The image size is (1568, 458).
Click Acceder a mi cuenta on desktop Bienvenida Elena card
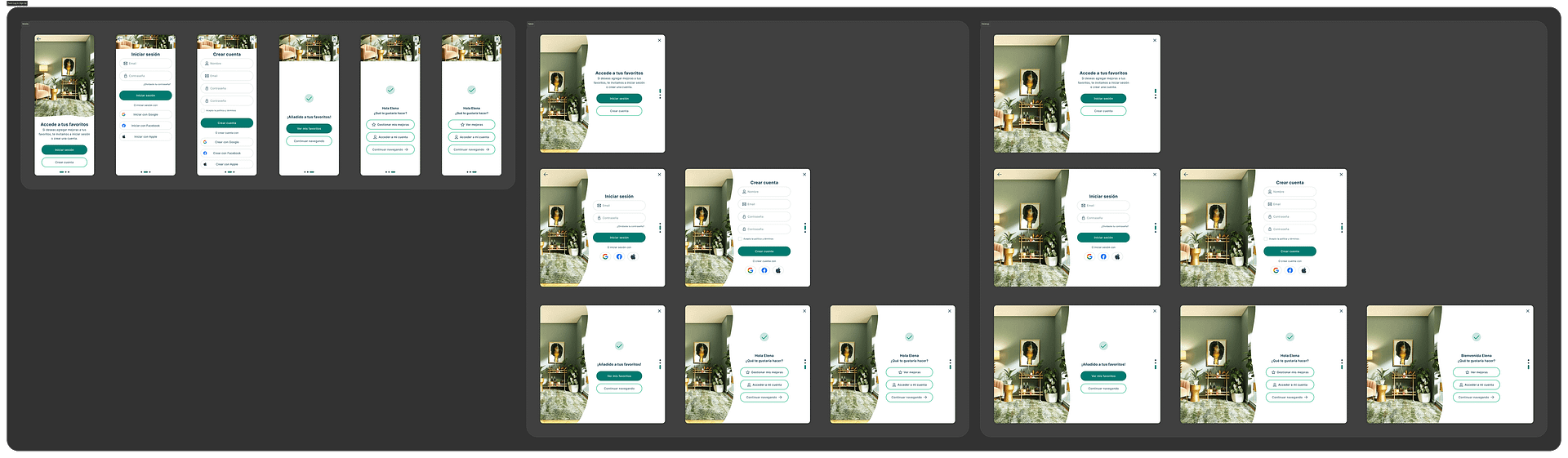[x=1477, y=385]
